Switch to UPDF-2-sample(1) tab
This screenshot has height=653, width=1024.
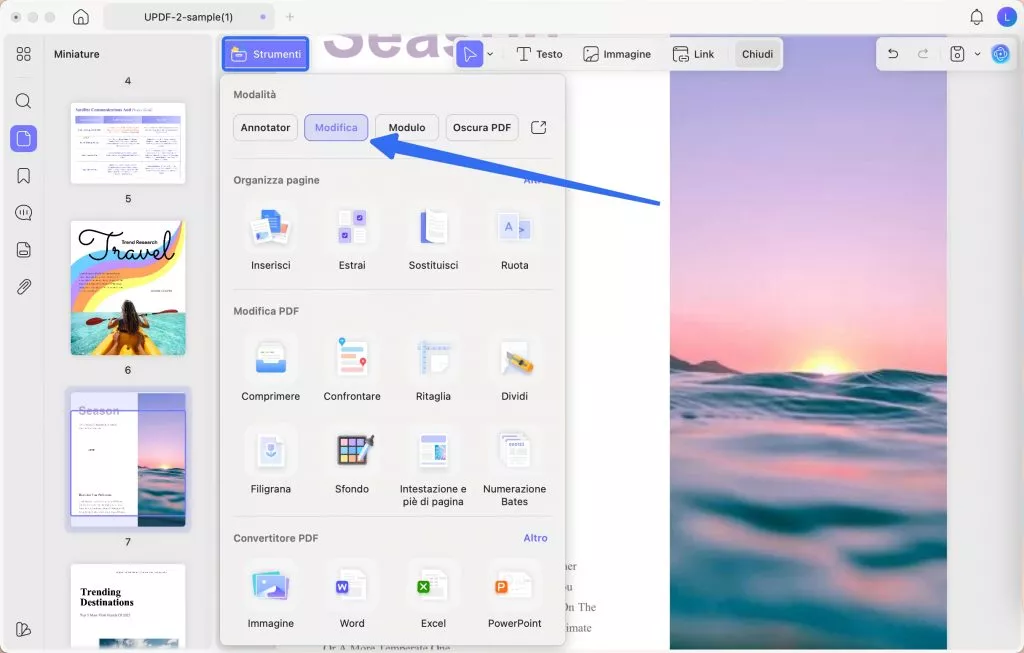[x=189, y=17]
